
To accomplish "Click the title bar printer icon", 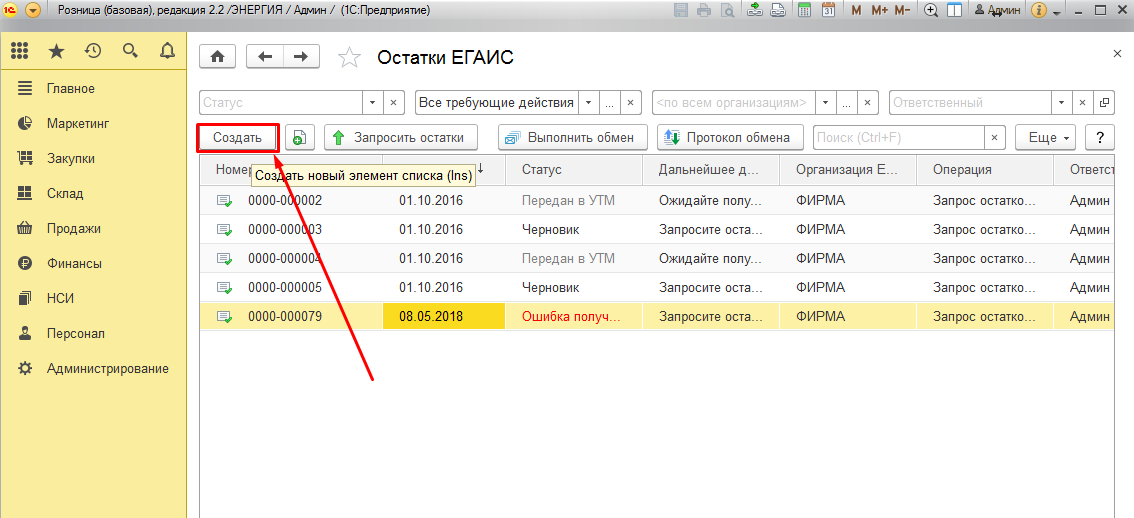I will tap(704, 10).
